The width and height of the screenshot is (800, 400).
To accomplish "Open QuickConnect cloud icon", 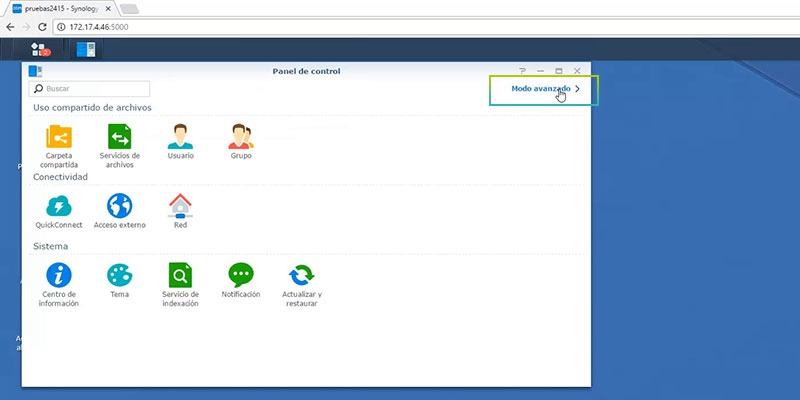I will pyautogui.click(x=59, y=206).
